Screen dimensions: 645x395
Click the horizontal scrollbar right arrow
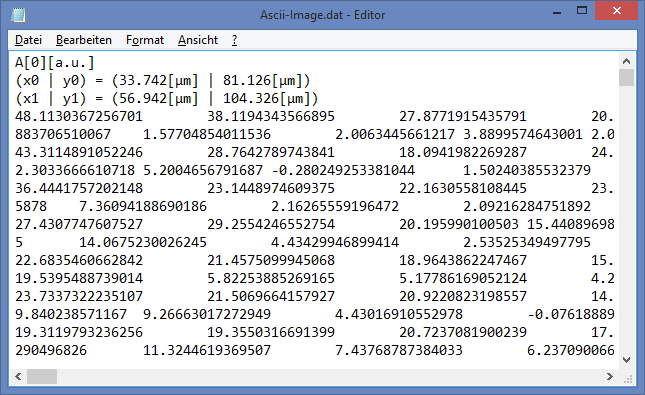point(610,376)
